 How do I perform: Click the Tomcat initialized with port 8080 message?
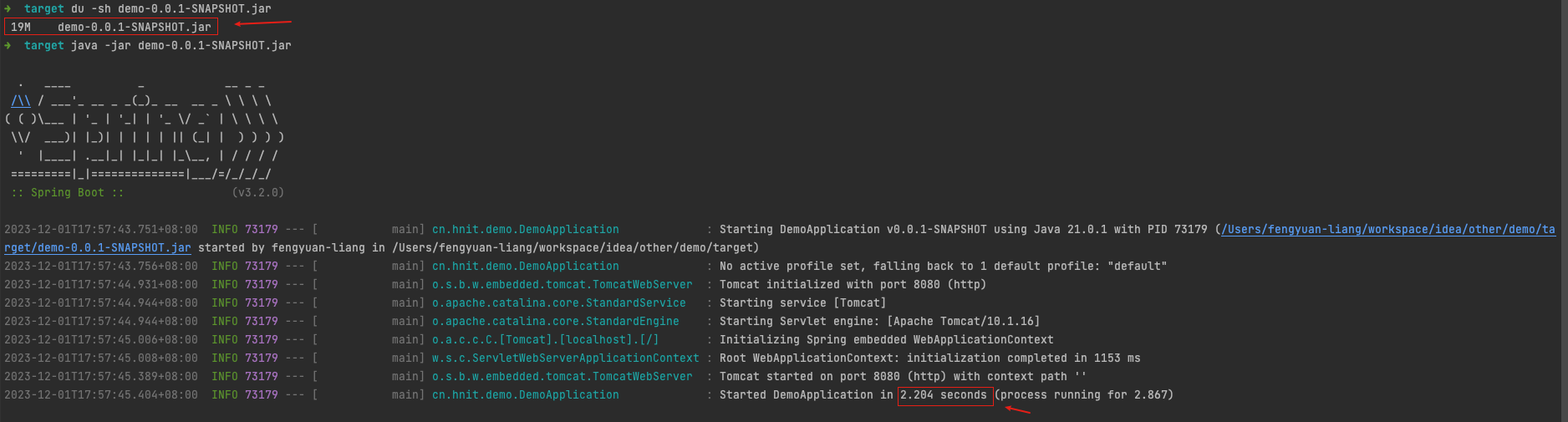click(853, 285)
